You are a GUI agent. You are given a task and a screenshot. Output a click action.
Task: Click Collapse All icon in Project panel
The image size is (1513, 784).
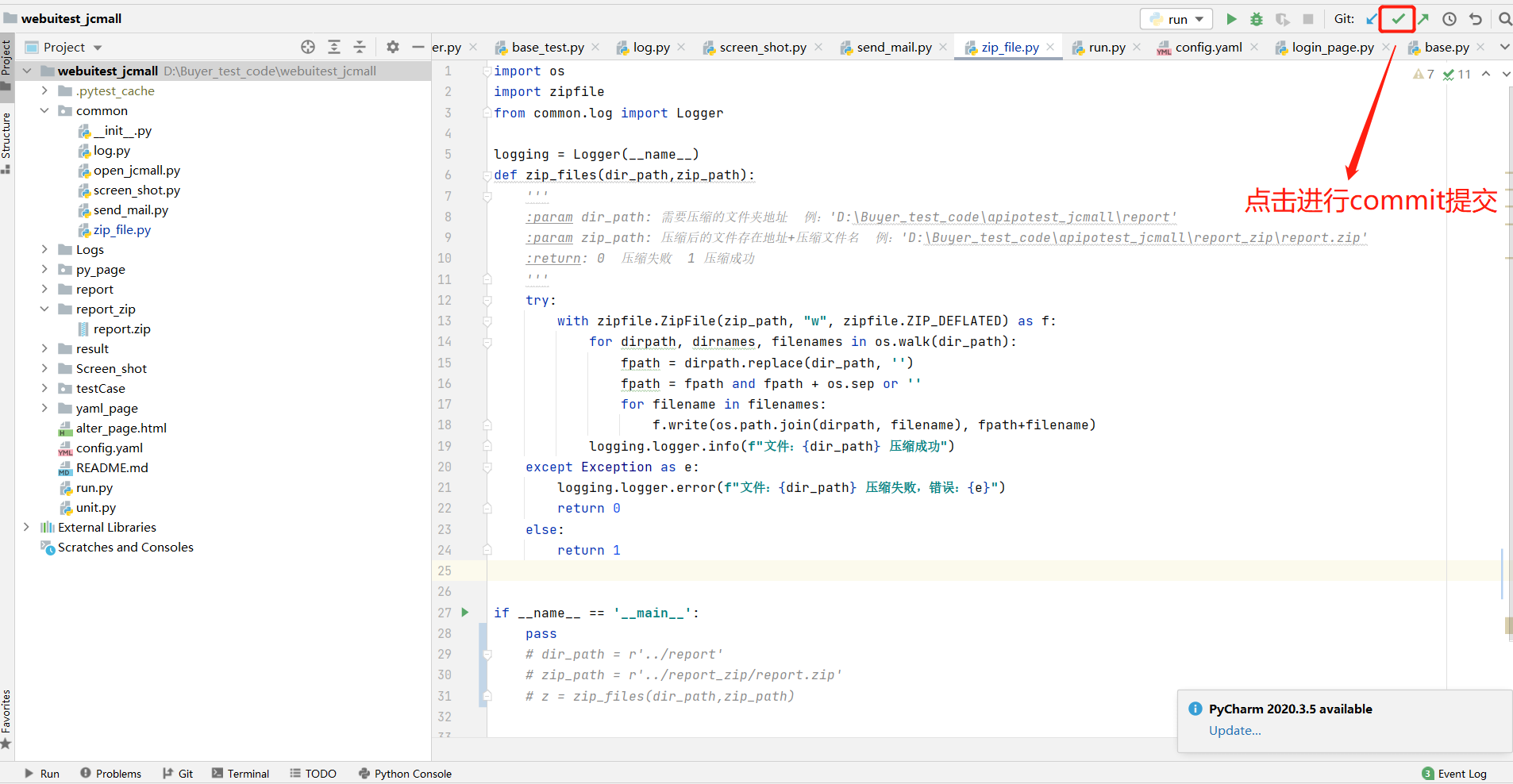(360, 47)
